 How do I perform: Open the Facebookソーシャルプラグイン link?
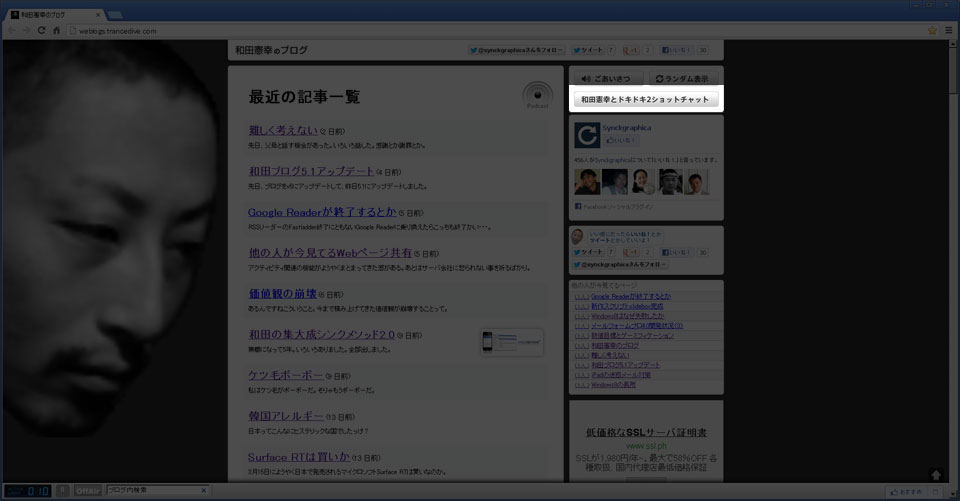click(x=618, y=207)
